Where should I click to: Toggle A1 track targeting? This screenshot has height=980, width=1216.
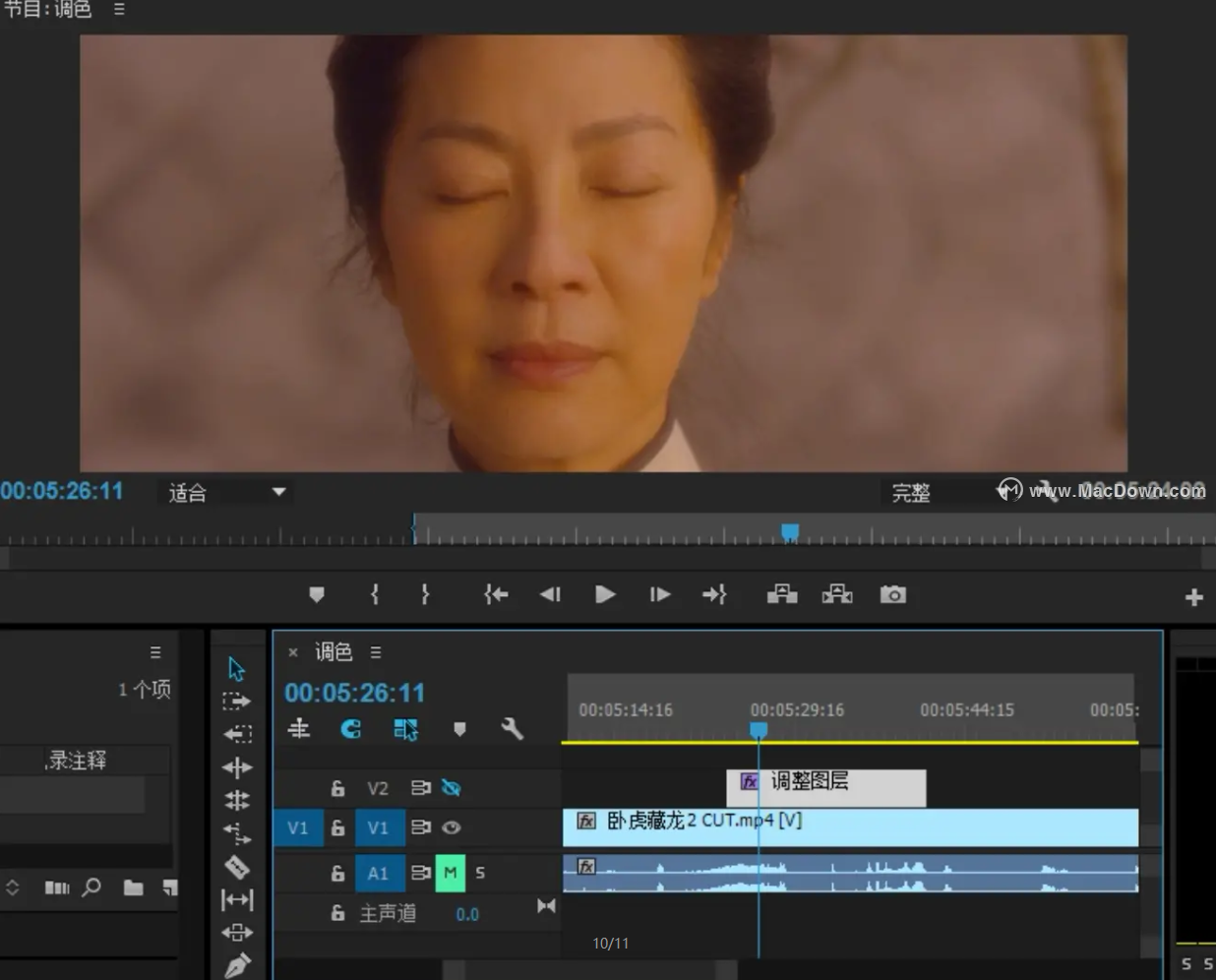(379, 873)
